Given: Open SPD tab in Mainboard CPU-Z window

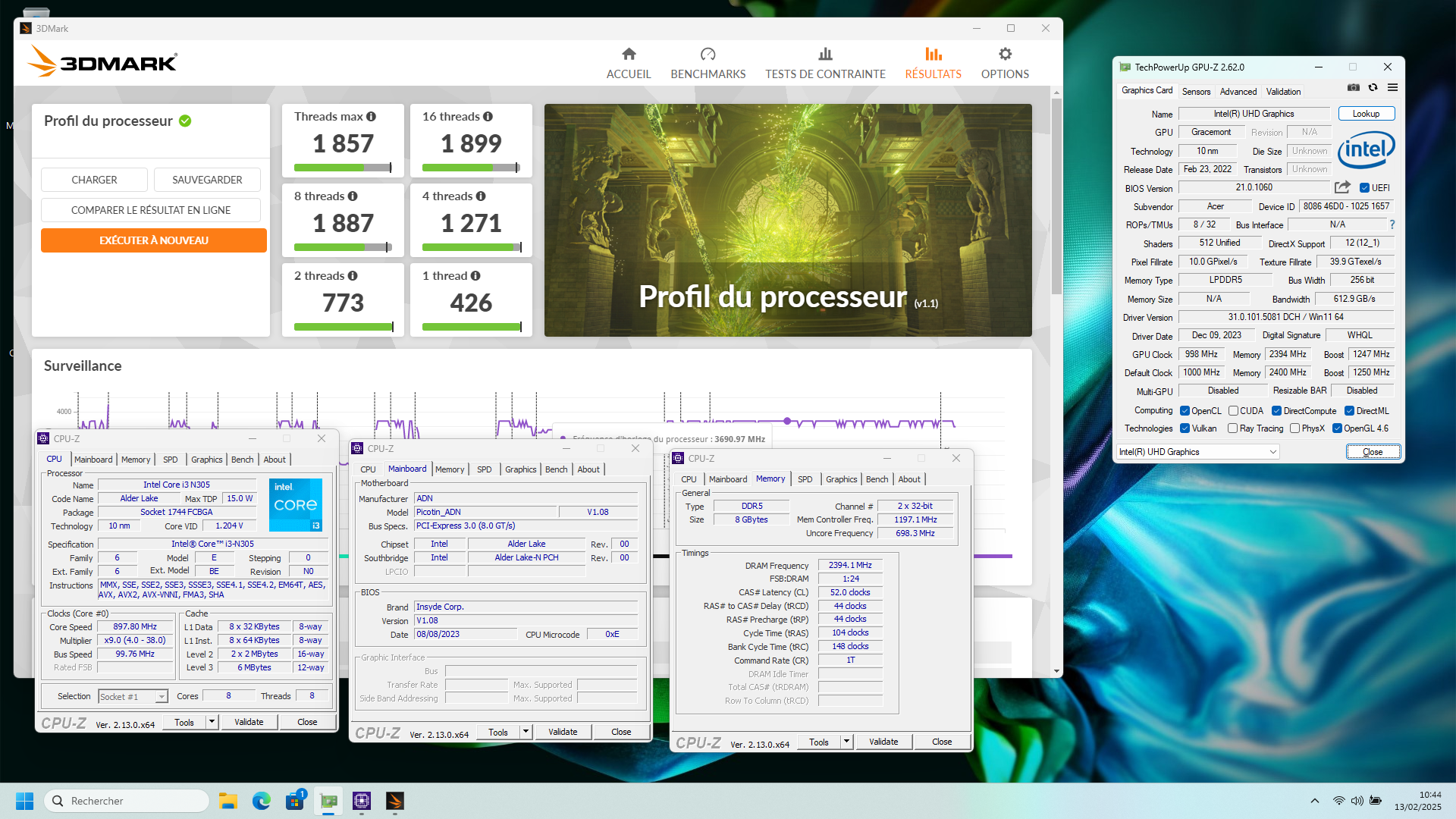Looking at the screenshot, I should click(x=484, y=469).
